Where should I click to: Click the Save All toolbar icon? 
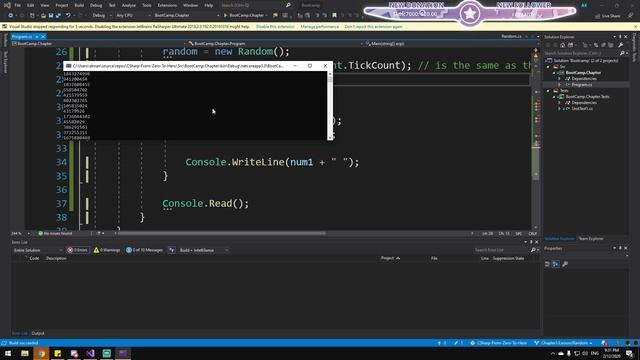pos(58,16)
